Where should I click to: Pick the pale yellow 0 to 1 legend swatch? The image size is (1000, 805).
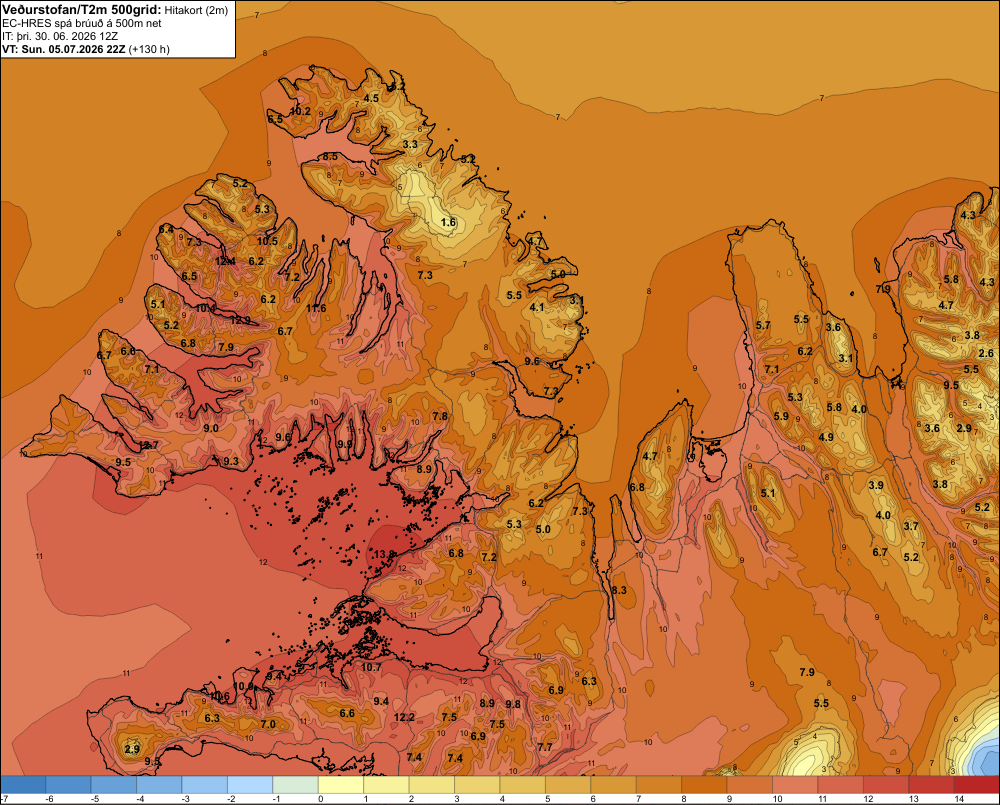[341, 785]
